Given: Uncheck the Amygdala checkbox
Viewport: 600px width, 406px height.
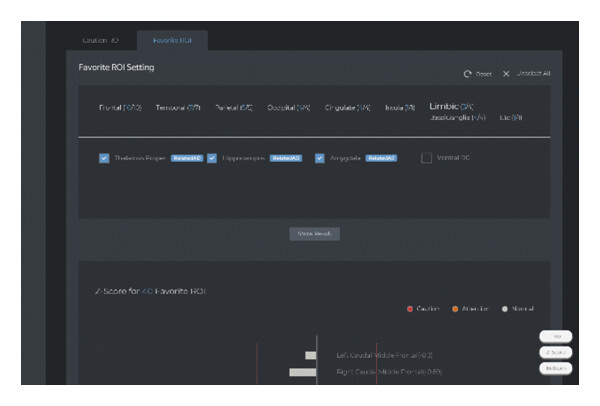Looking at the screenshot, I should point(320,158).
